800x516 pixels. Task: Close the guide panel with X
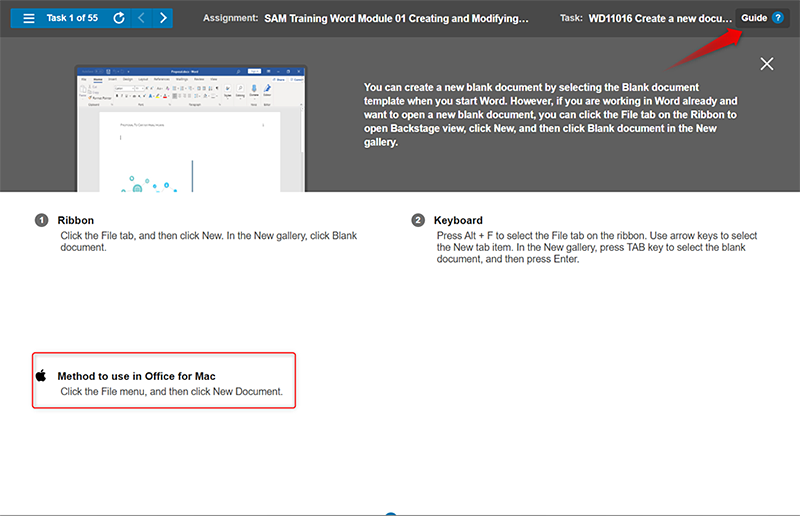click(x=767, y=64)
